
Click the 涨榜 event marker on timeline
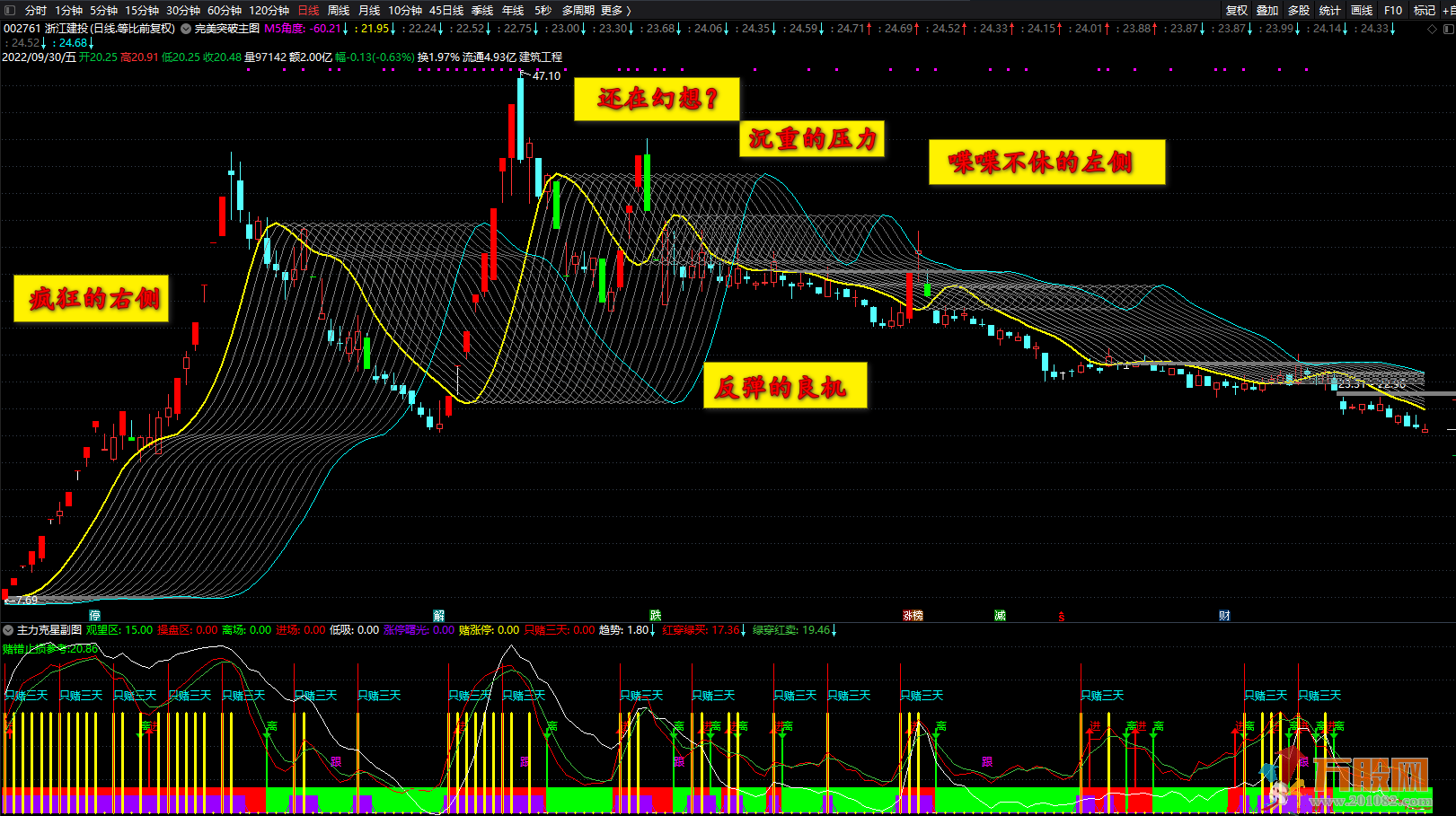tap(913, 615)
